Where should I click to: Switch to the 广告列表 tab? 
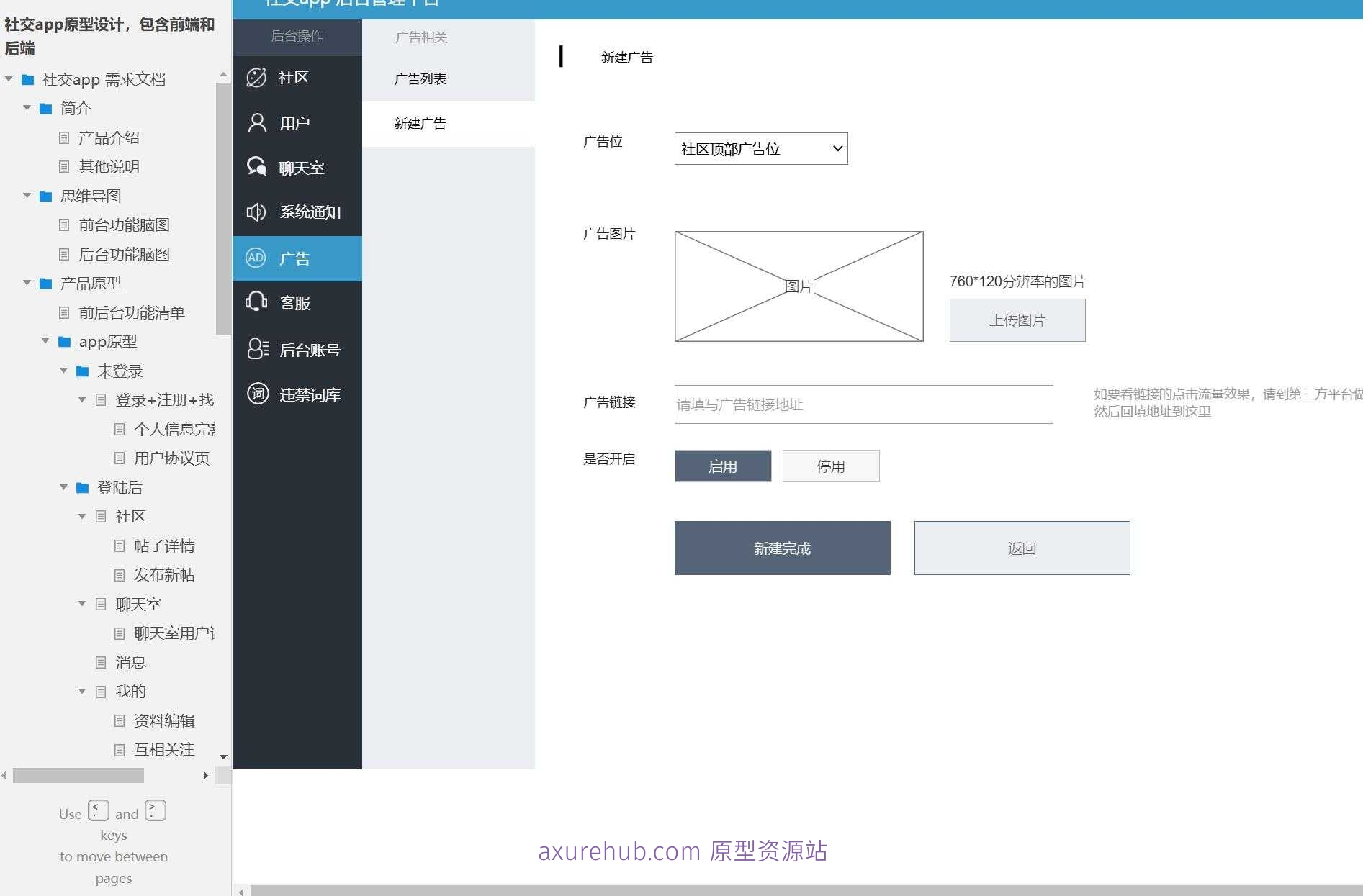click(x=420, y=78)
